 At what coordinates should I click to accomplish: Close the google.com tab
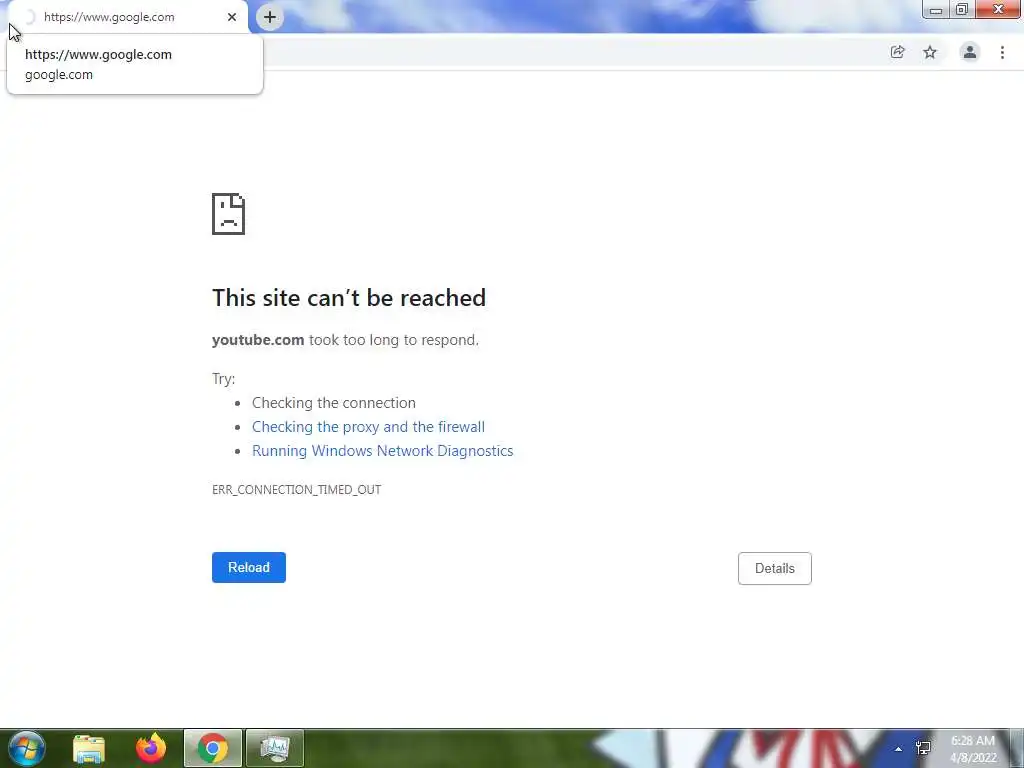pyautogui.click(x=232, y=17)
